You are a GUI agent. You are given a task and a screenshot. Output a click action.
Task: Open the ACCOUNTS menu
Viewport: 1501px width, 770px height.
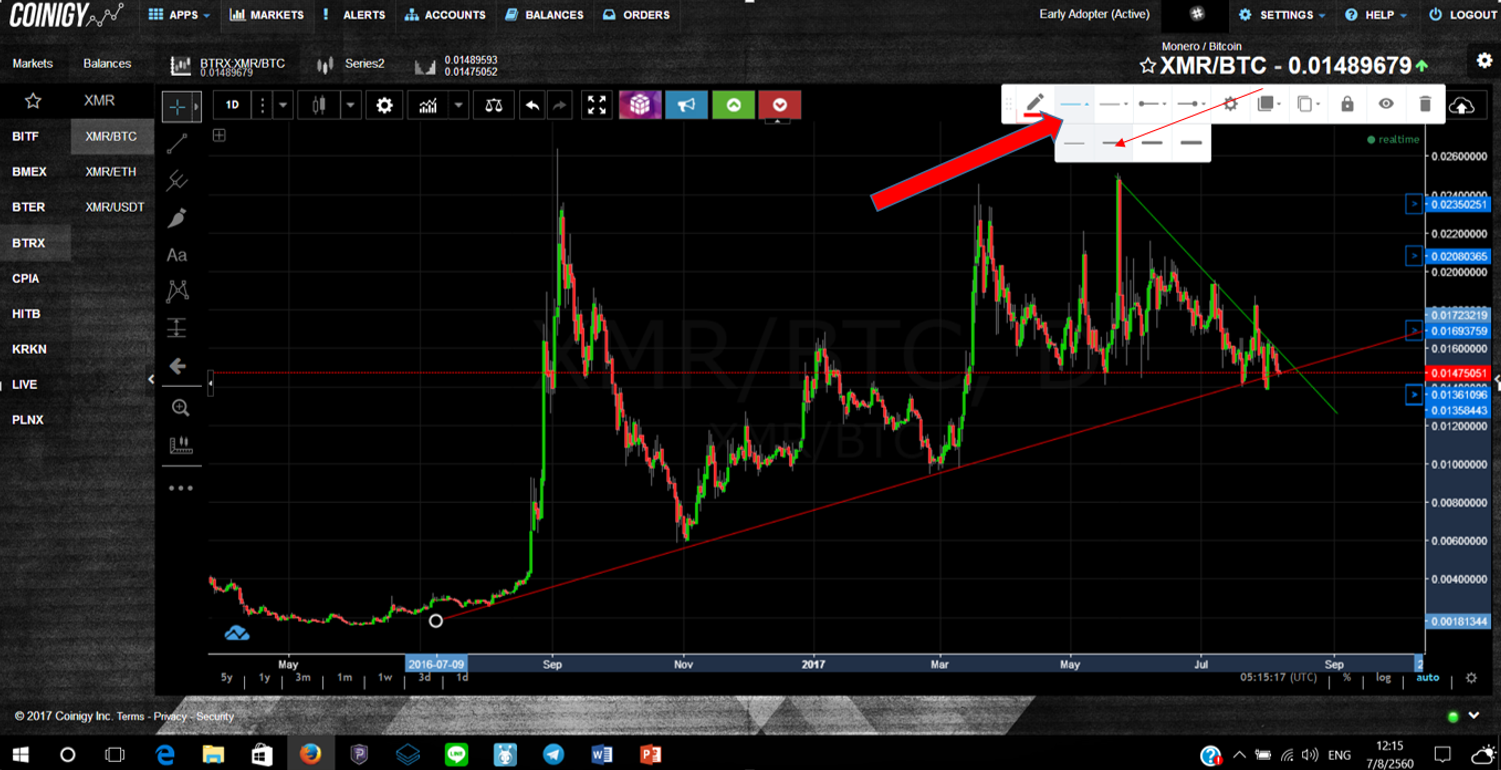[x=446, y=15]
